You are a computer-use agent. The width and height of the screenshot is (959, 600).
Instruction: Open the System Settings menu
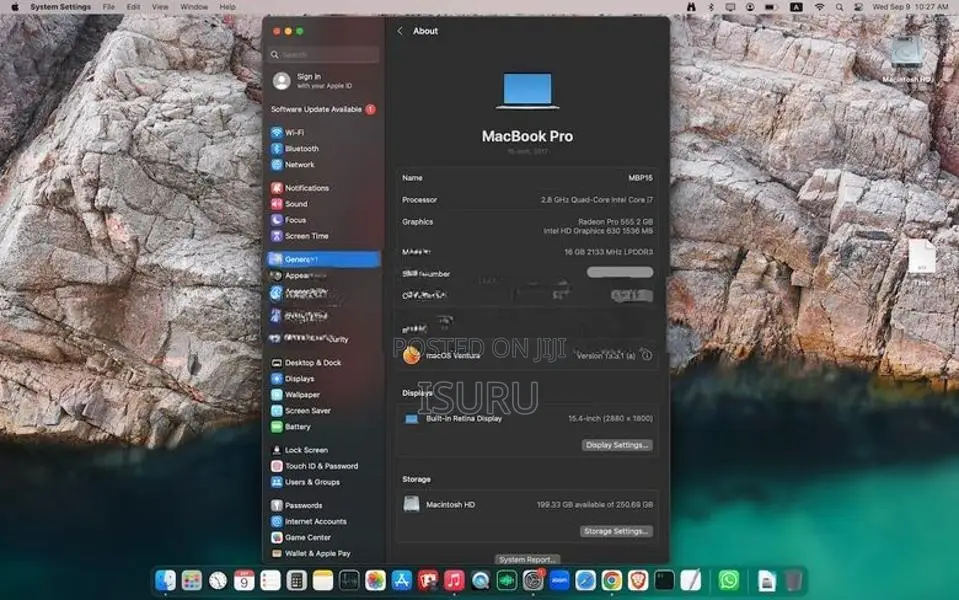pyautogui.click(x=61, y=7)
